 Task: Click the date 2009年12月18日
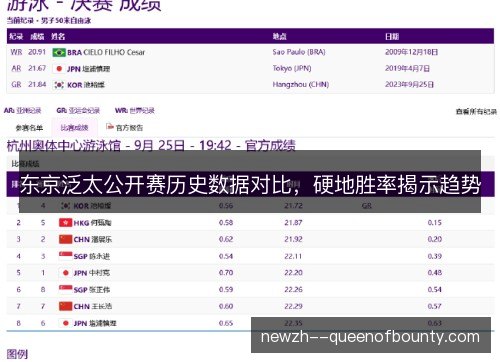412,52
